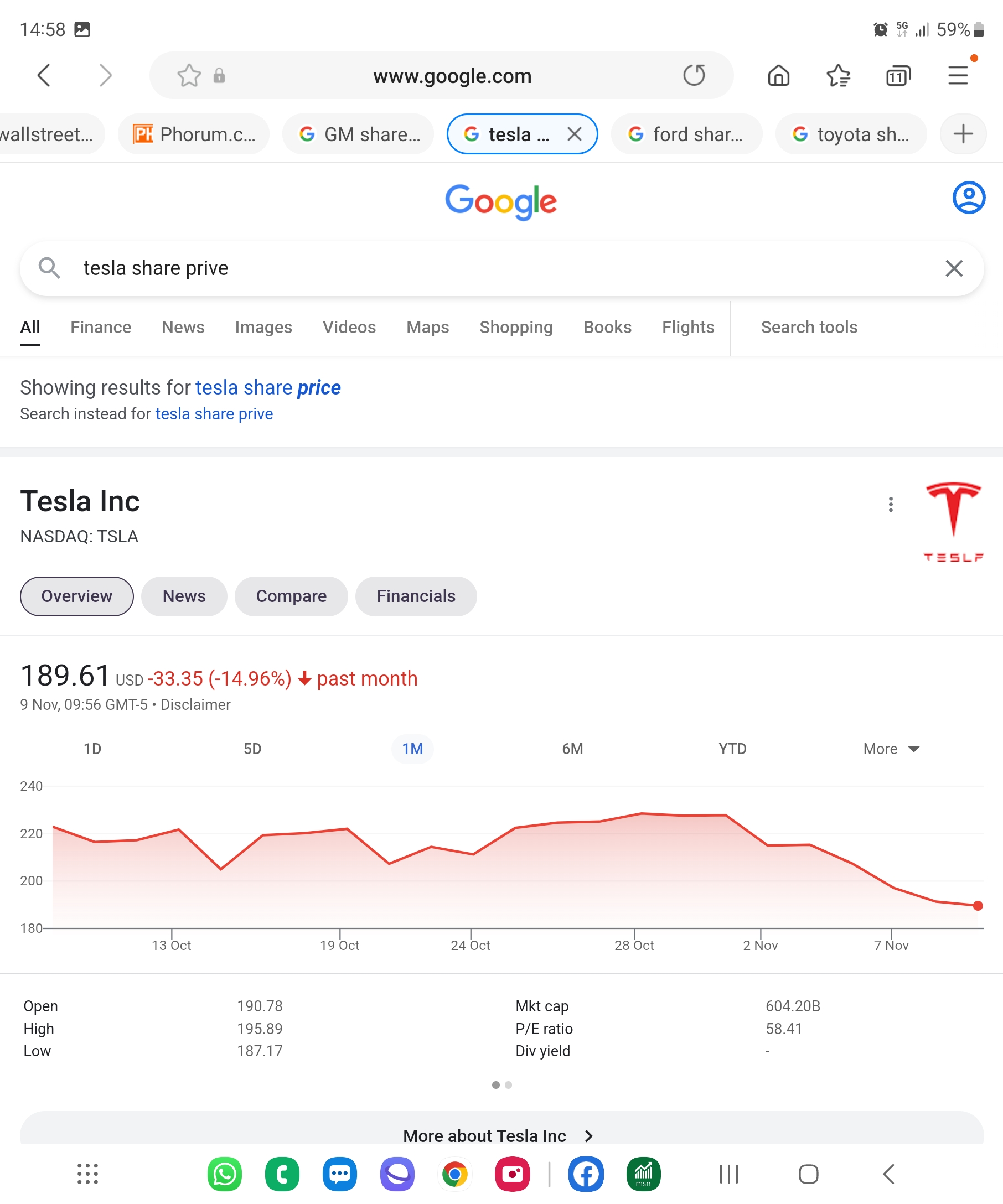Open the ford share browser tab

tap(686, 134)
